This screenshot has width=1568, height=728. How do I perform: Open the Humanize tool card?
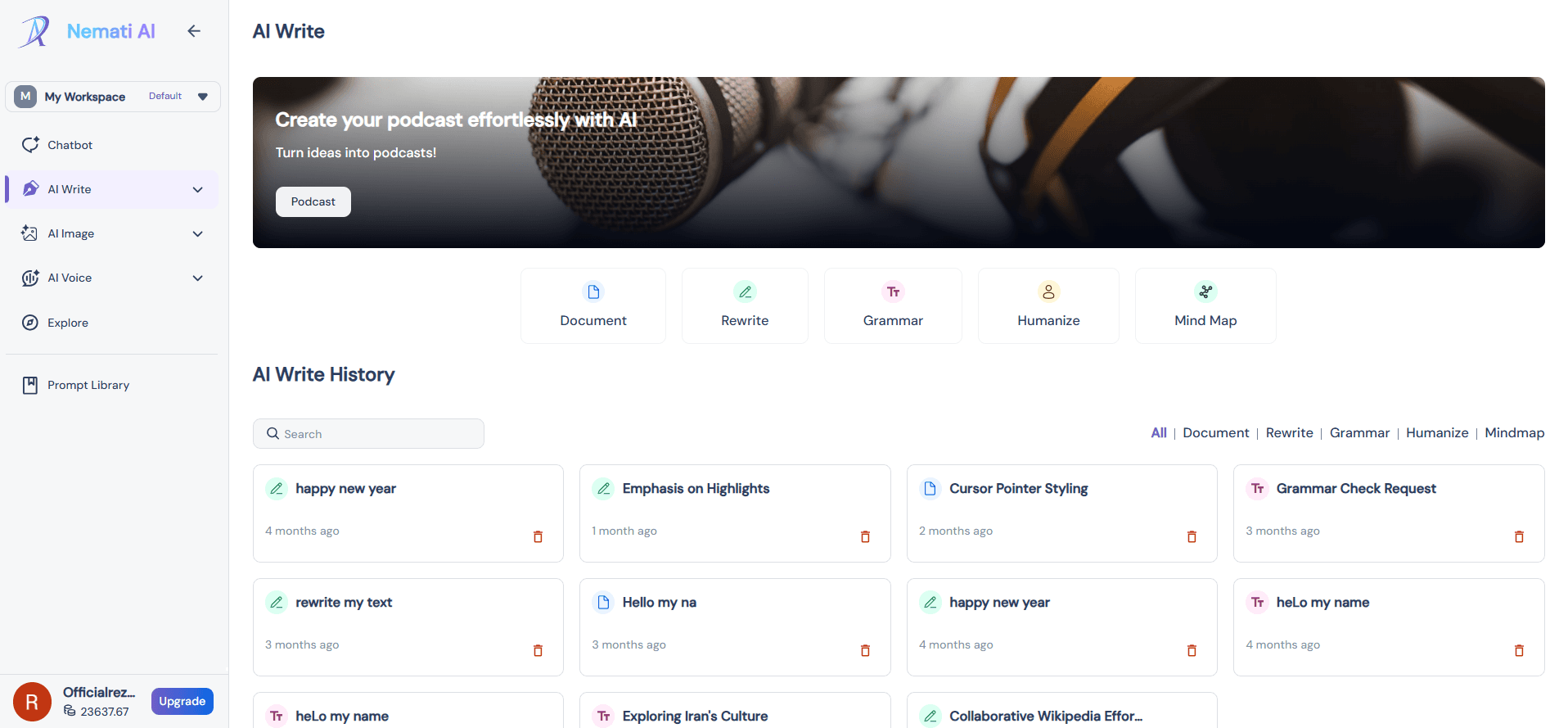click(x=1048, y=306)
